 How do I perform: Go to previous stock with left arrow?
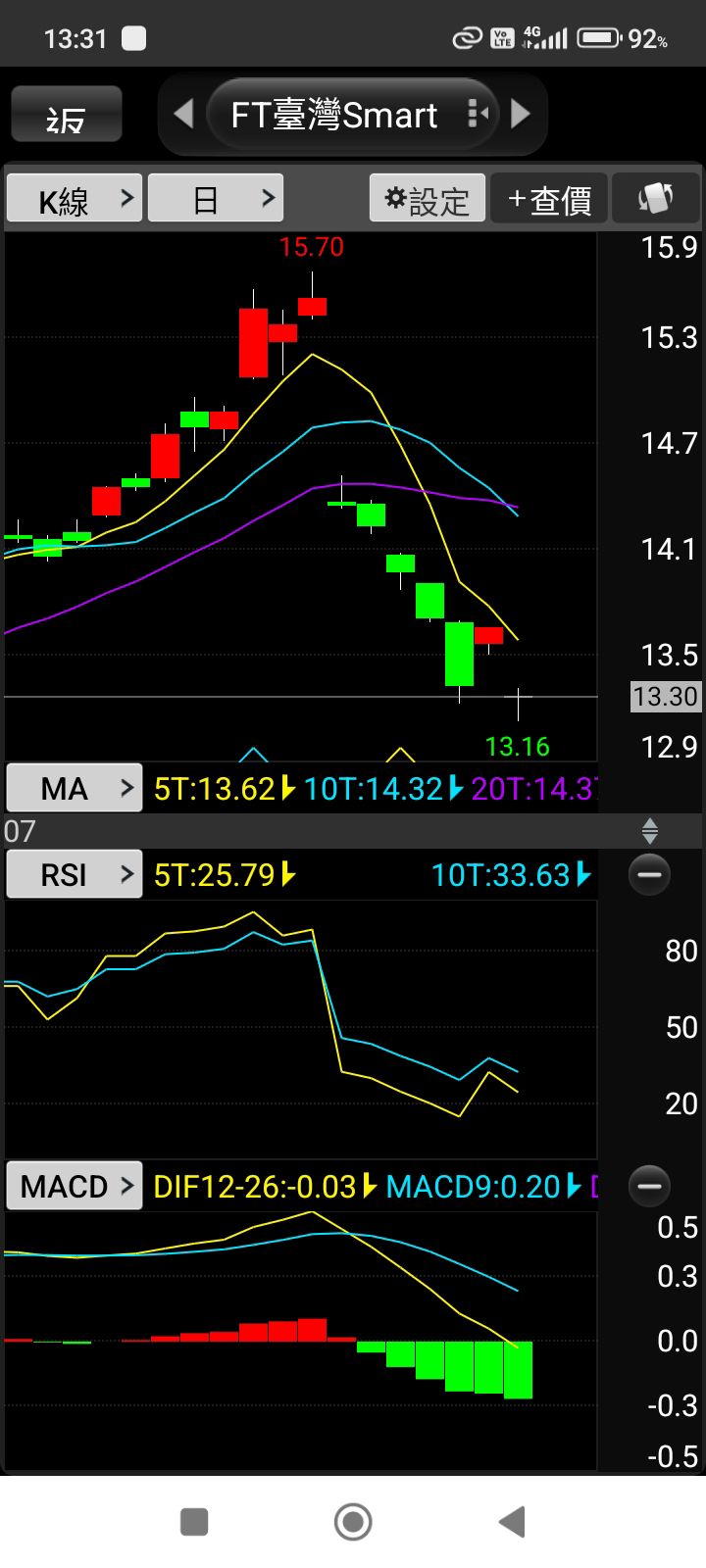point(183,115)
